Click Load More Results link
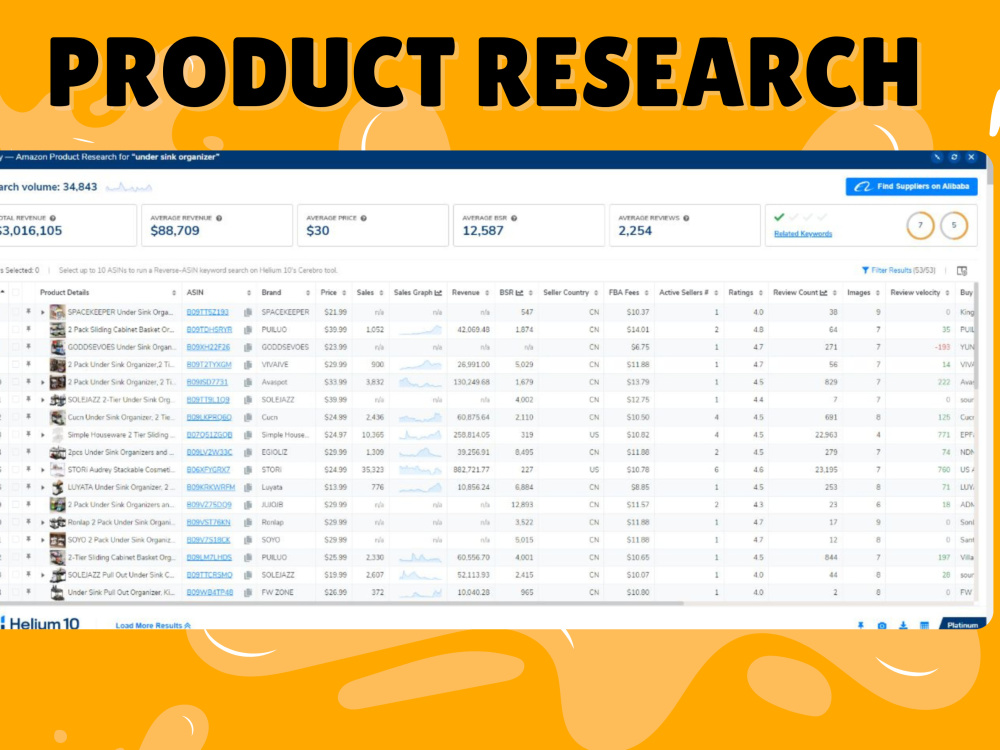The height and width of the screenshot is (750, 1000). (x=153, y=626)
